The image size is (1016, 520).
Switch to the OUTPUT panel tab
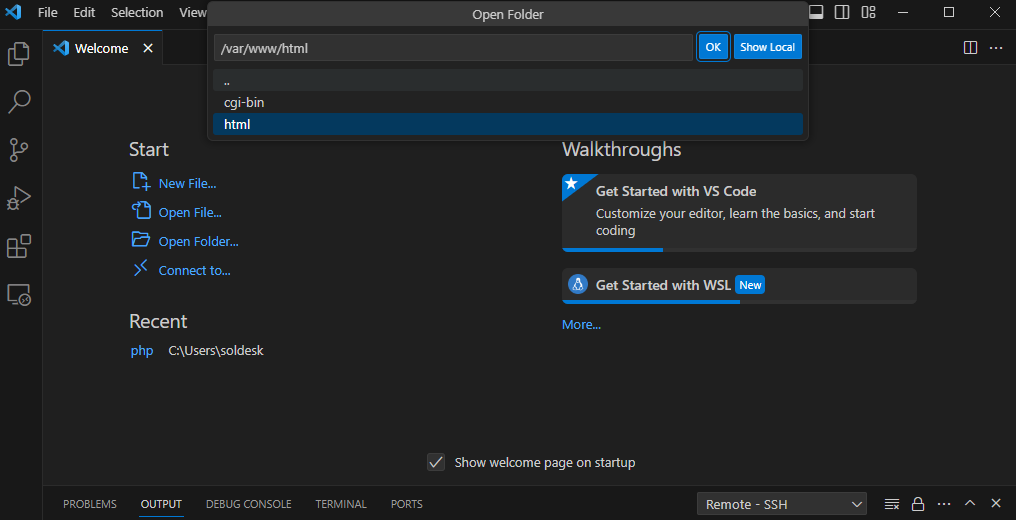coord(161,504)
